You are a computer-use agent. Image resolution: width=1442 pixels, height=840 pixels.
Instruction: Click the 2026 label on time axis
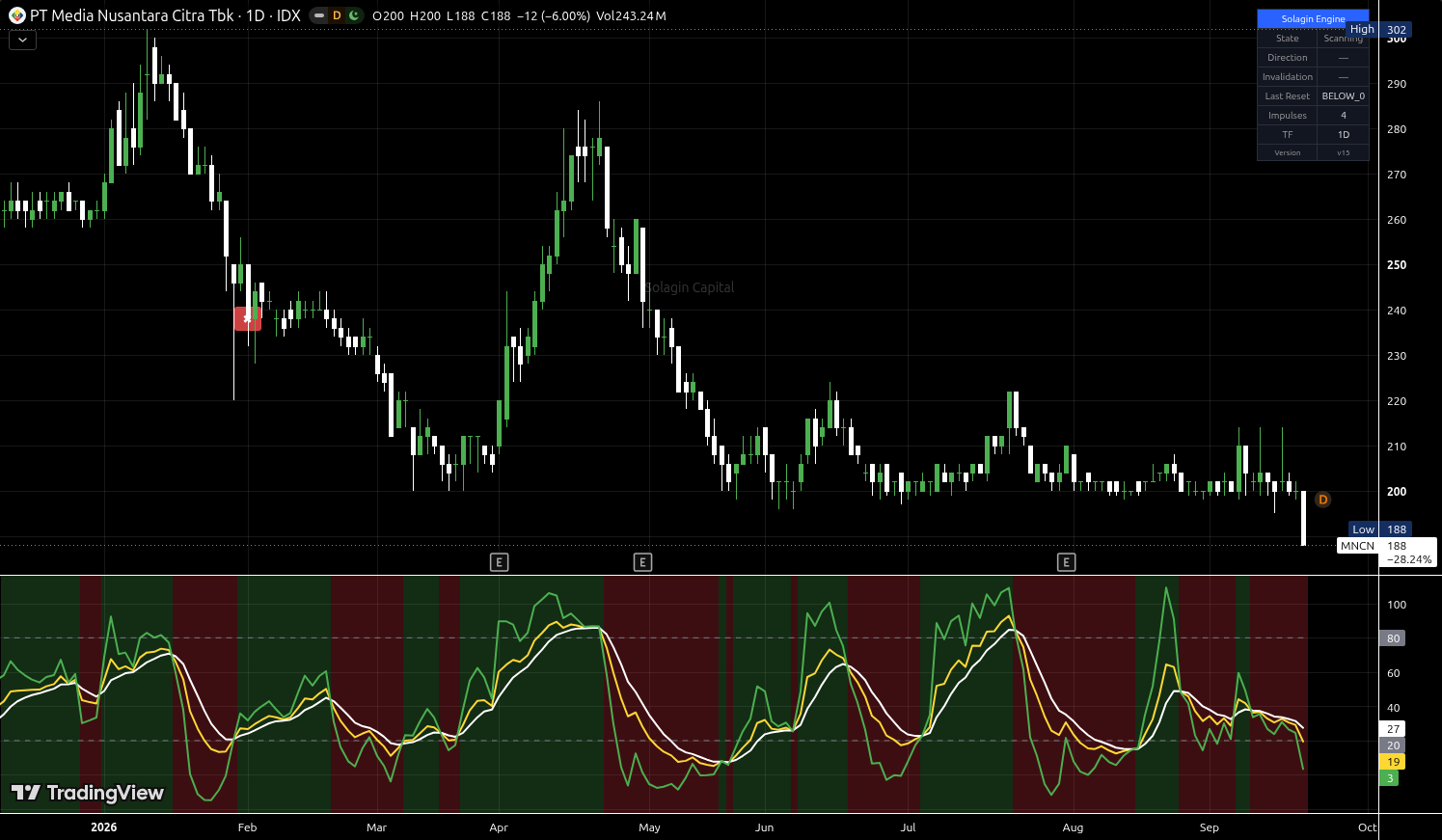103,827
